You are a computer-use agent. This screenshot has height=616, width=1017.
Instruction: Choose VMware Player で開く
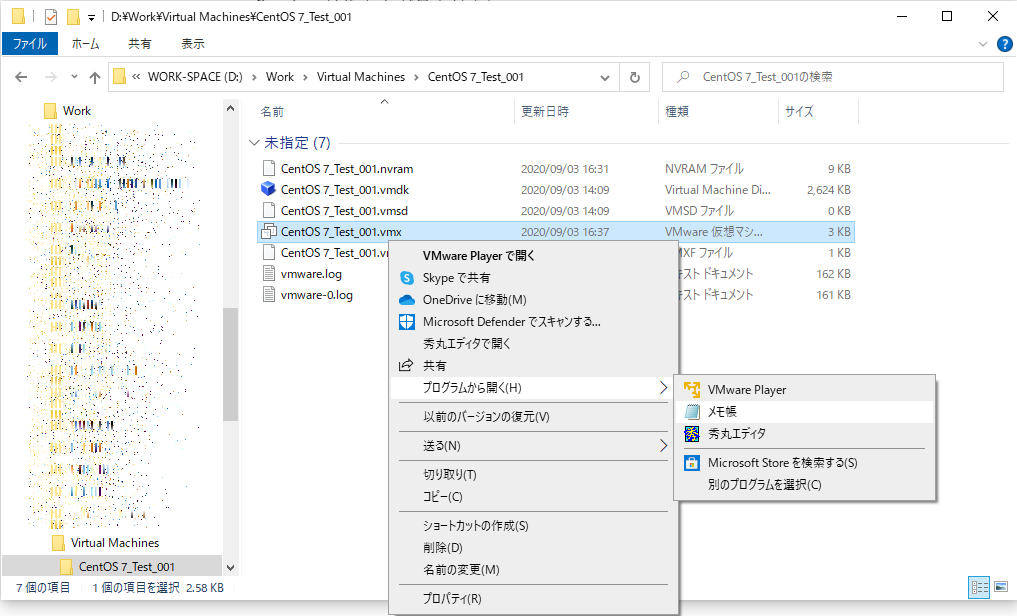(x=479, y=256)
